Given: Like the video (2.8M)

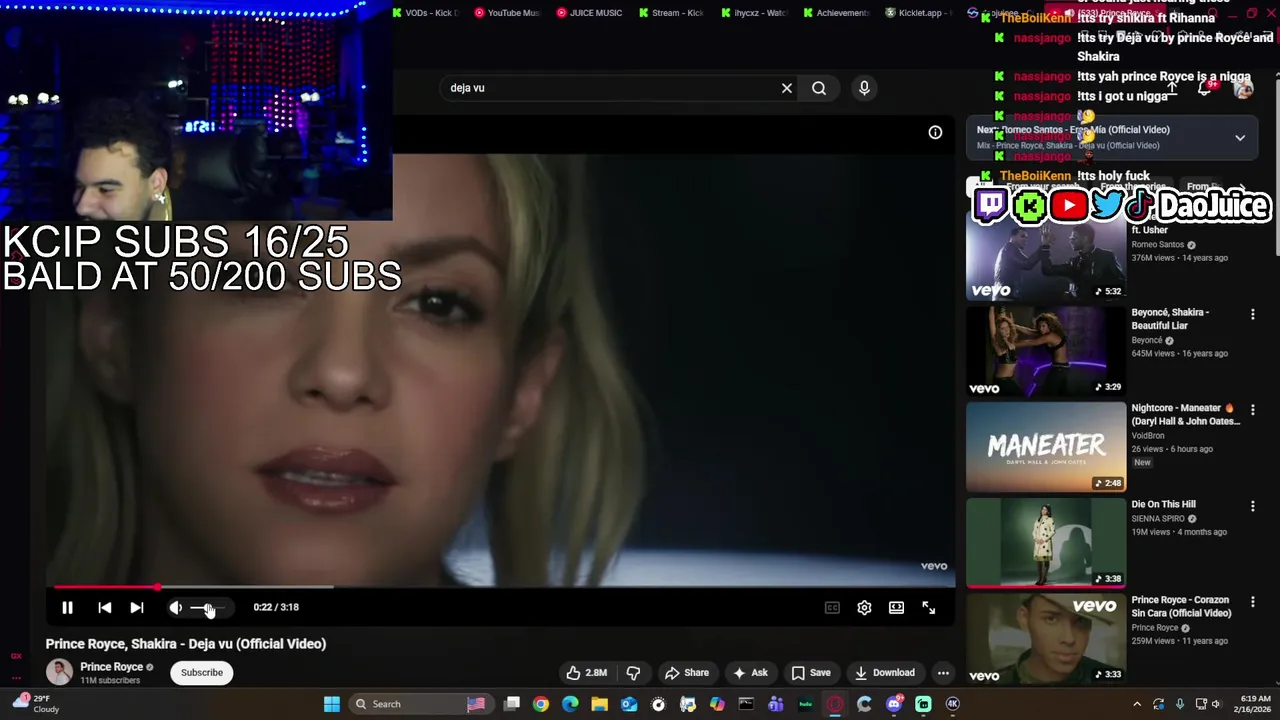Looking at the screenshot, I should tap(587, 673).
